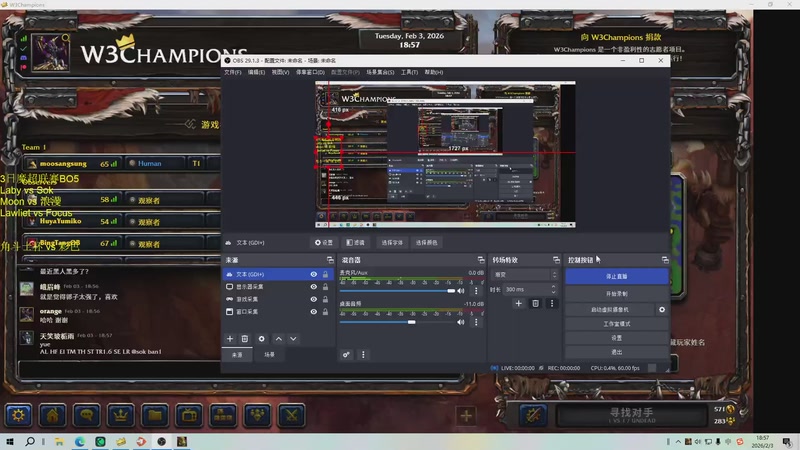
Task: Switch to 场景 tab in OBS
Action: point(269,355)
